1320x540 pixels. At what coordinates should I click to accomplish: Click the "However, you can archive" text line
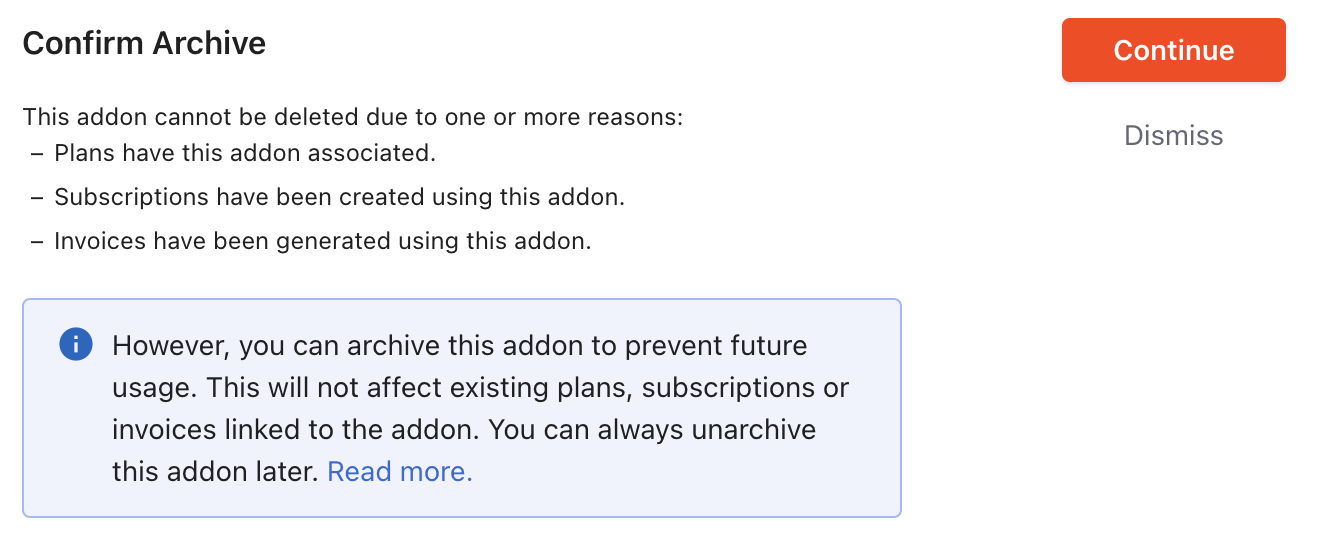click(459, 346)
